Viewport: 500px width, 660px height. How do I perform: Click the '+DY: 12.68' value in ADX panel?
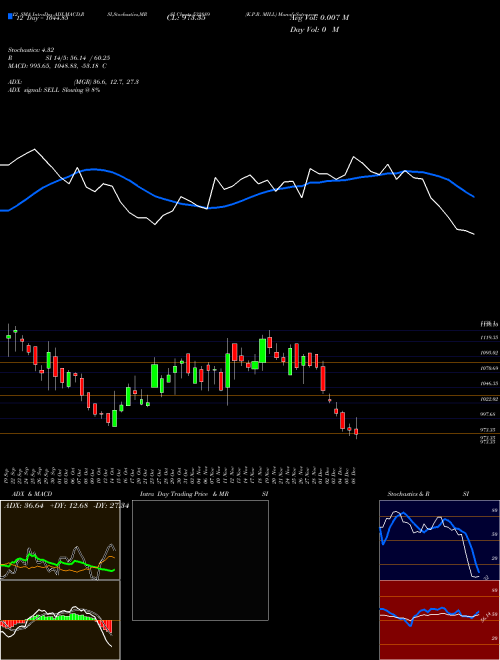pos(68,506)
